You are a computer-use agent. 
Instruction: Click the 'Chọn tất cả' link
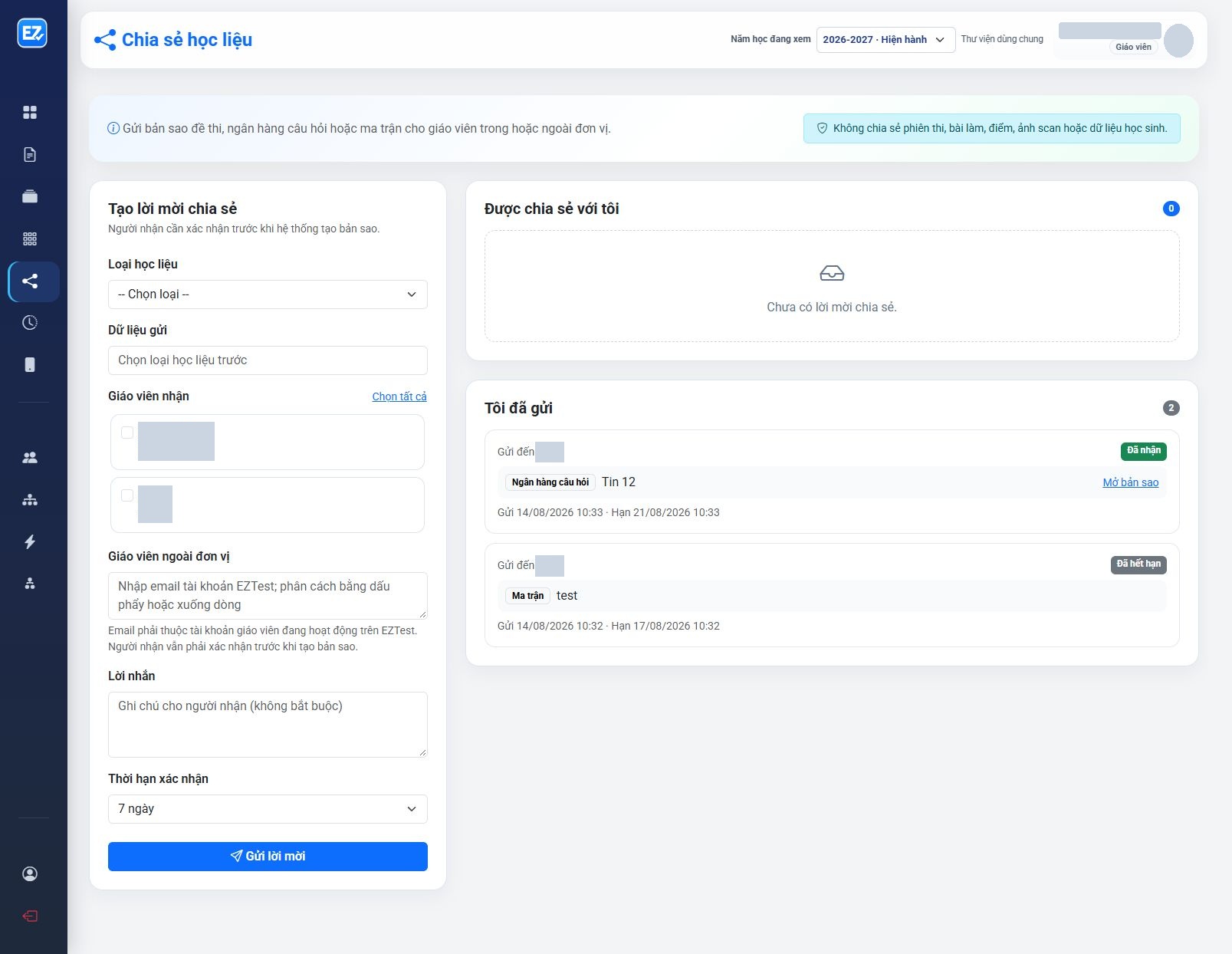[399, 396]
